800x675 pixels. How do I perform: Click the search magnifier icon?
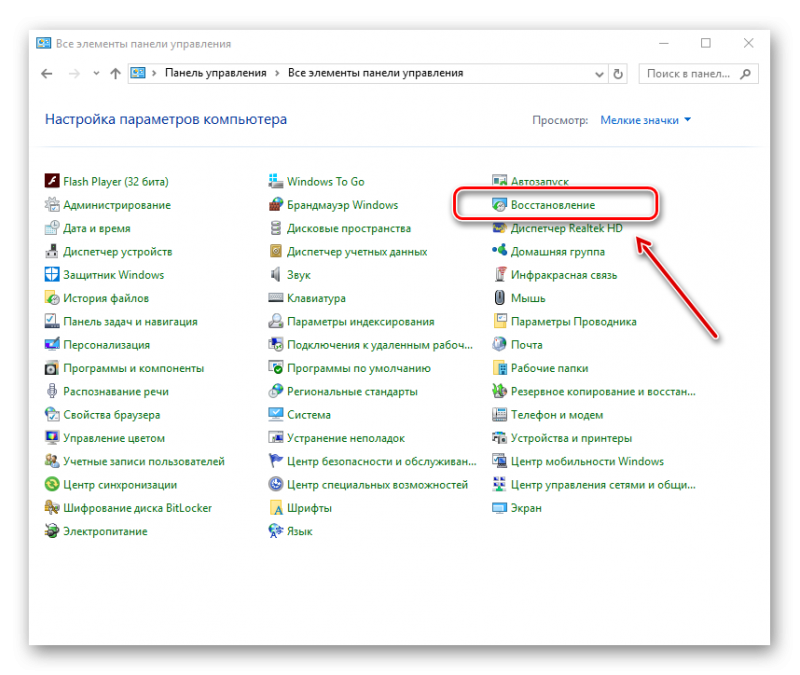(x=746, y=73)
